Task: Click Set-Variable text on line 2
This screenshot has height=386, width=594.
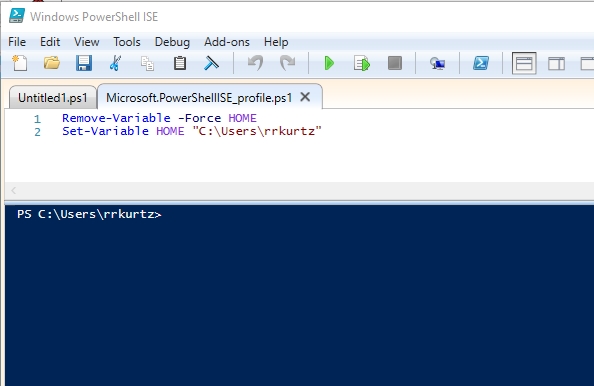Action: [x=105, y=131]
